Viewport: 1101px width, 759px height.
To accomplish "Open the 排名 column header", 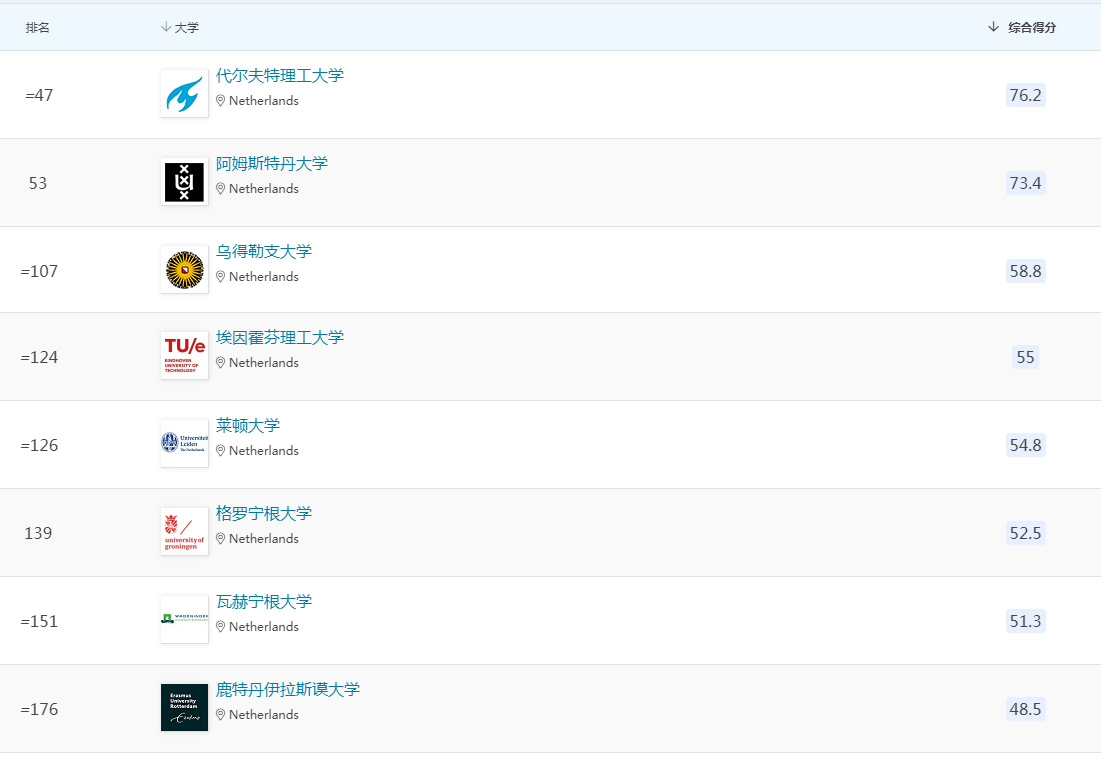I will coord(39,27).
